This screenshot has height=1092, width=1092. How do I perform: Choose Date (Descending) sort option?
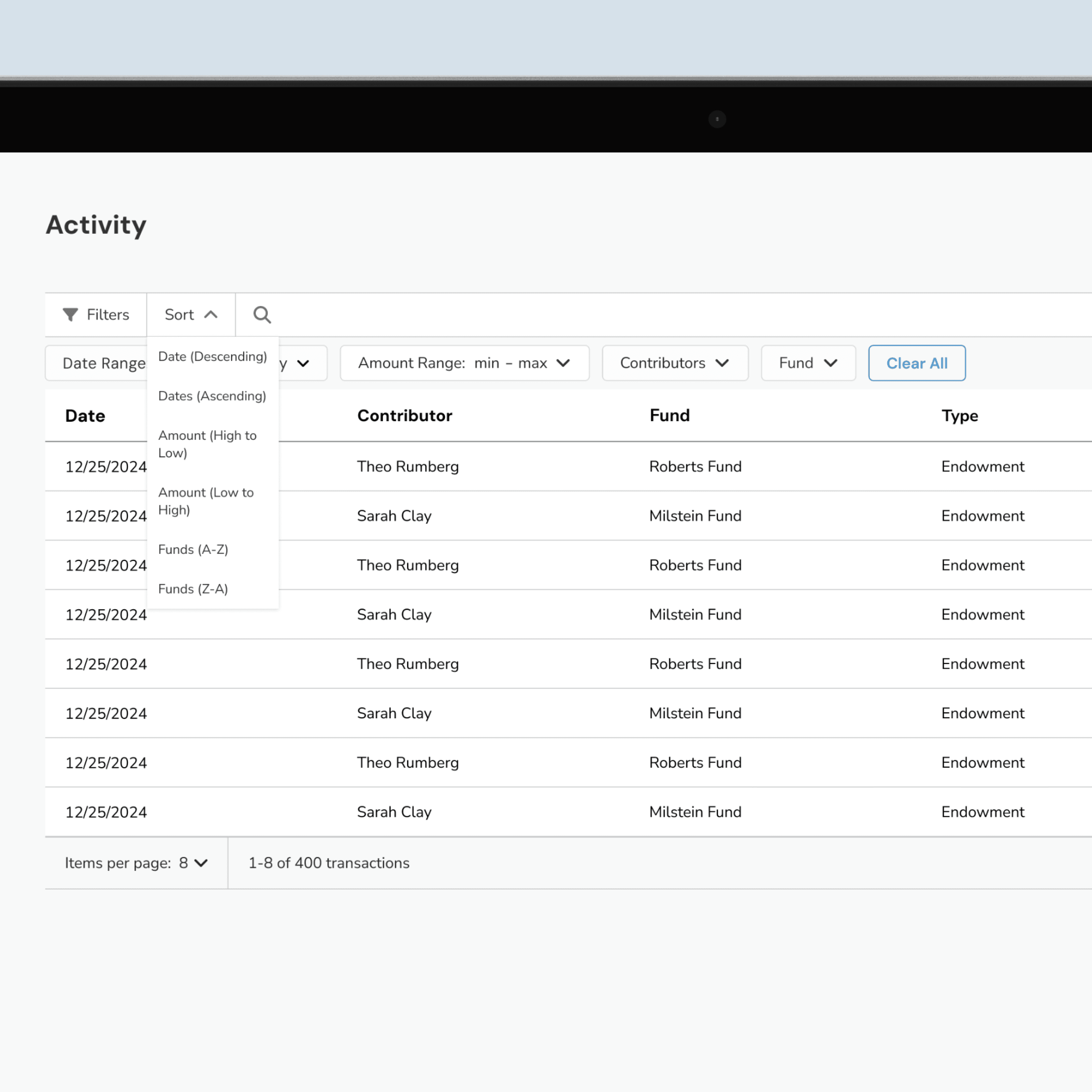click(x=213, y=357)
